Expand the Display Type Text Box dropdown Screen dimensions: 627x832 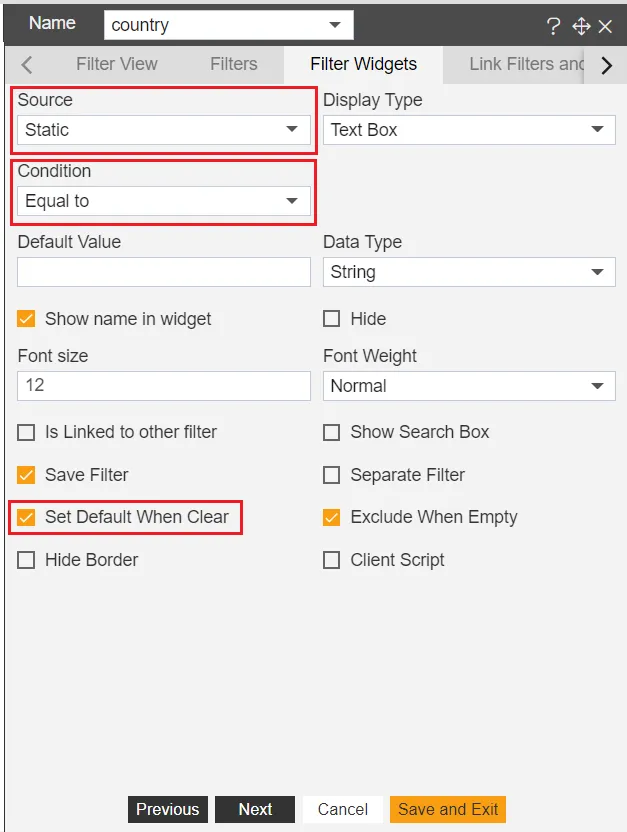[469, 129]
